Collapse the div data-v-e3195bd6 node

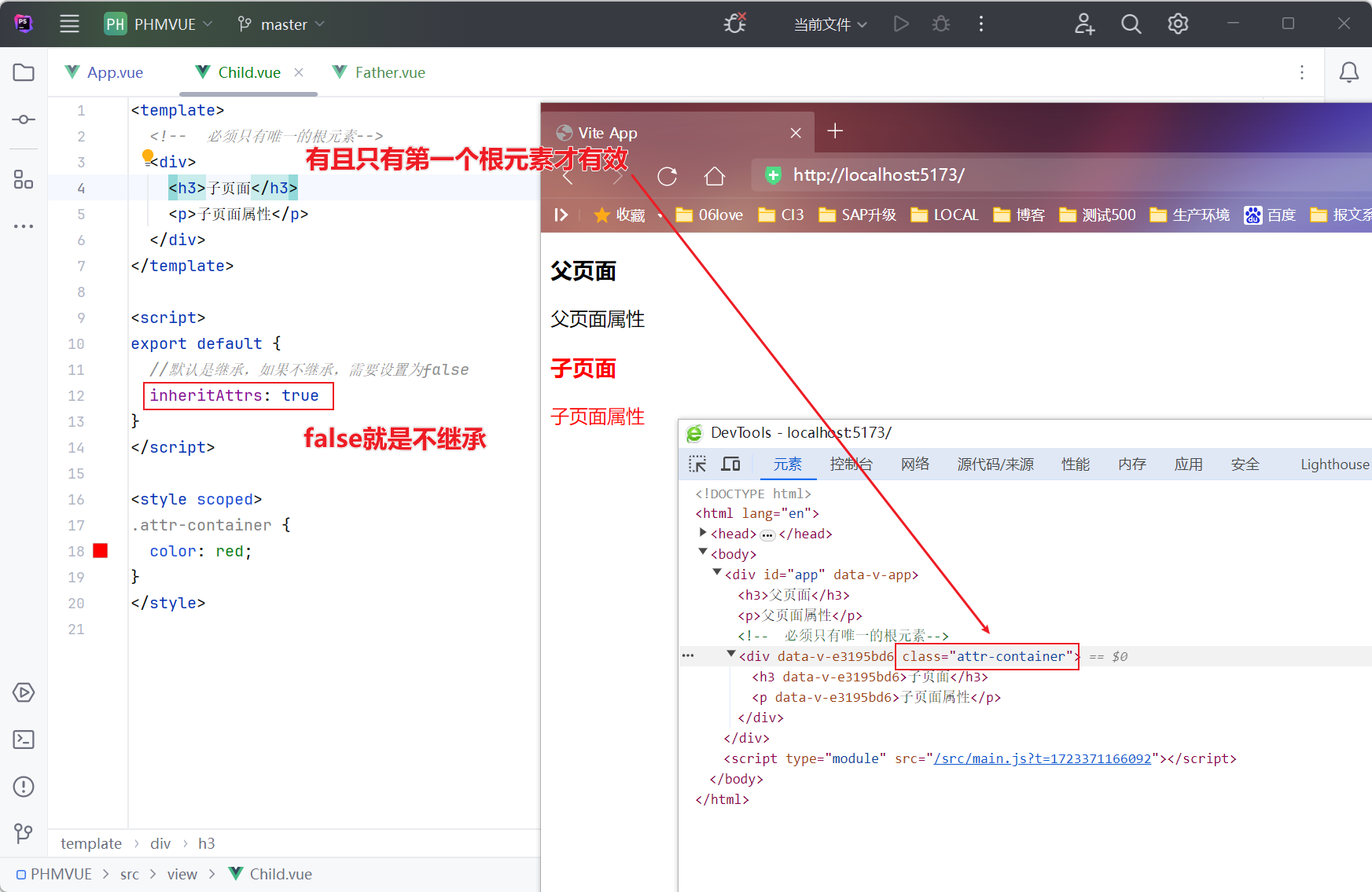click(731, 654)
